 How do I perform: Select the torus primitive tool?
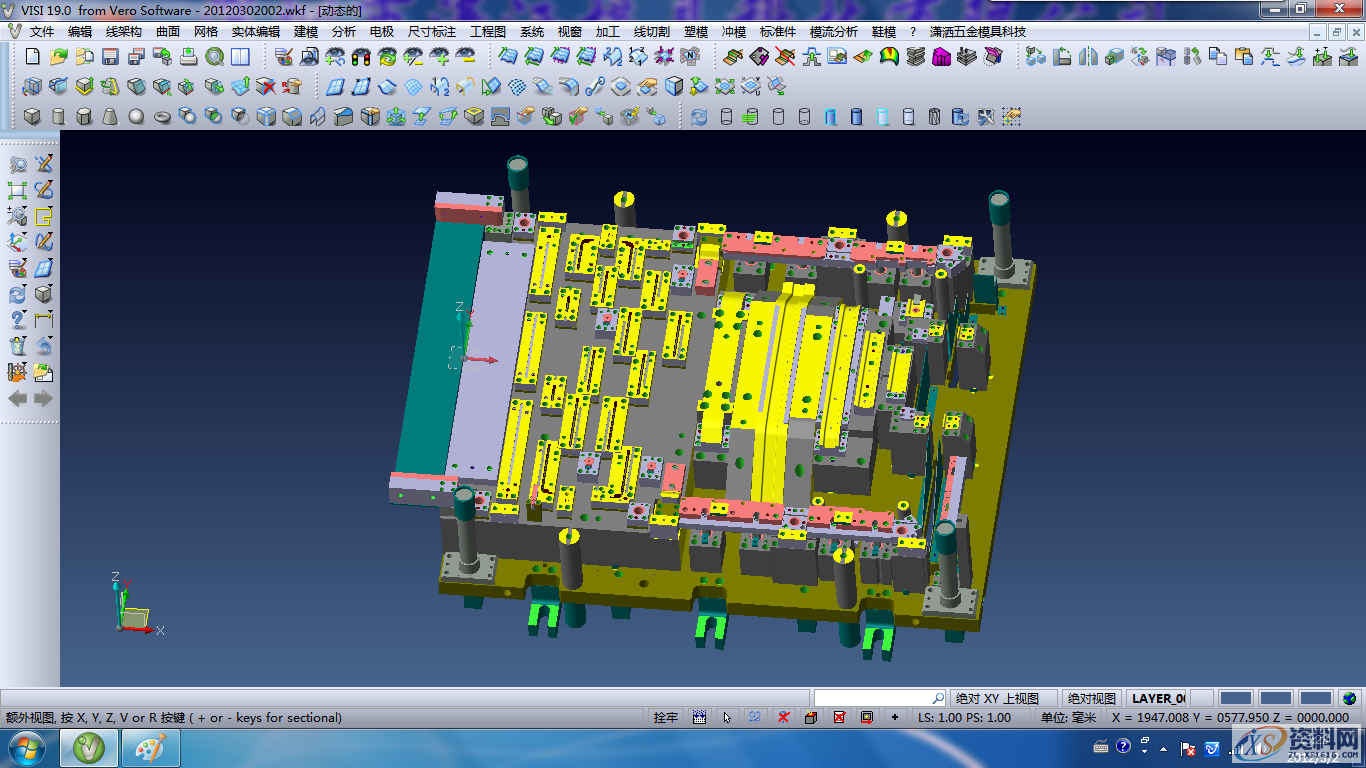click(x=162, y=117)
